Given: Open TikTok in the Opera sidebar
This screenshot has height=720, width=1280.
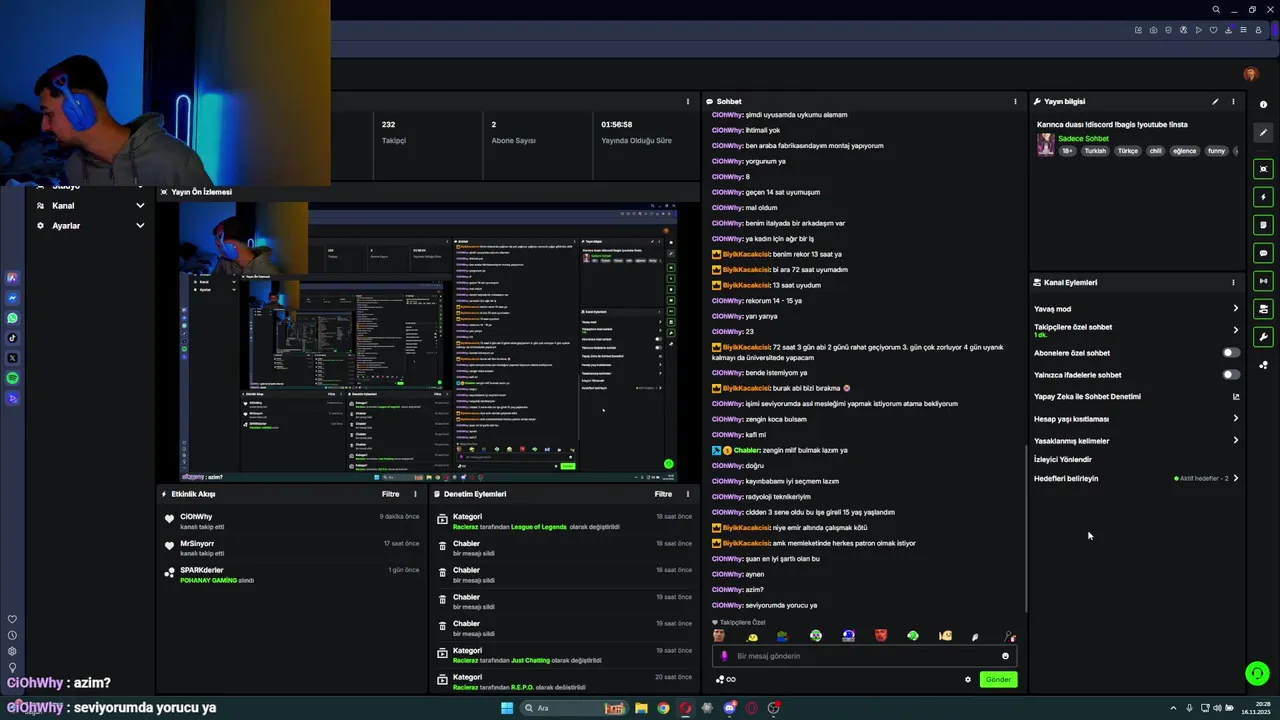Looking at the screenshot, I should tap(12, 338).
